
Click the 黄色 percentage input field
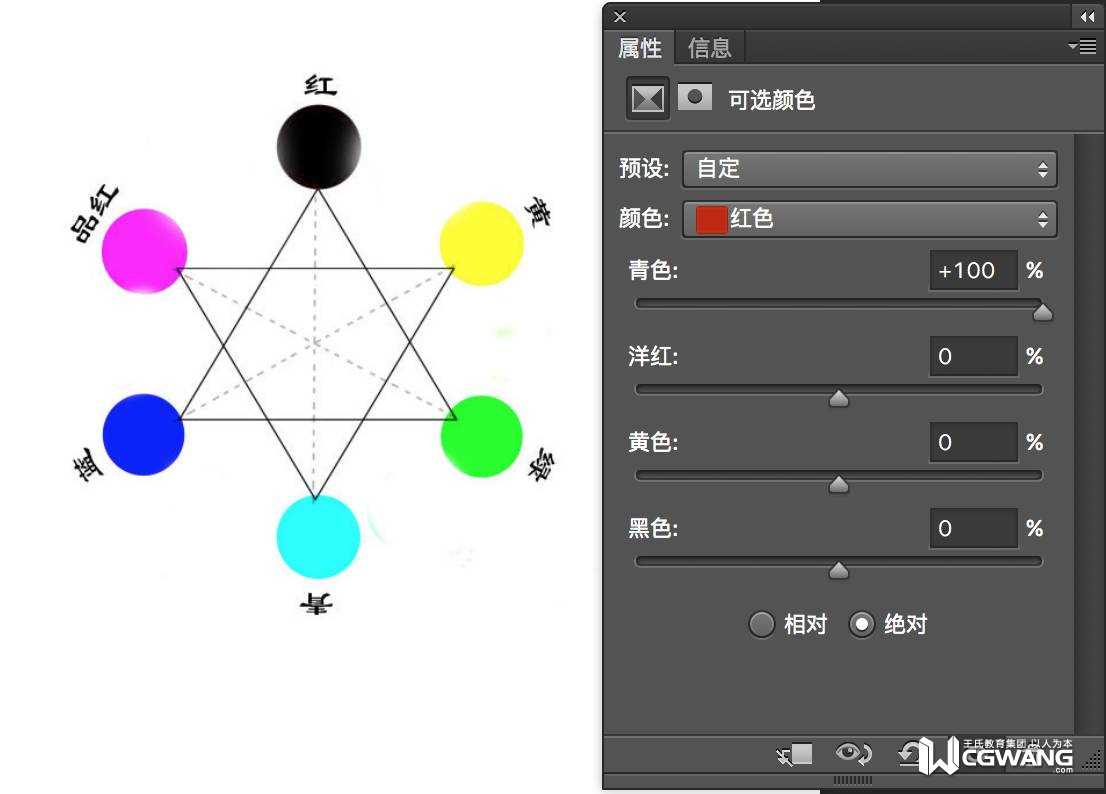[x=973, y=442]
